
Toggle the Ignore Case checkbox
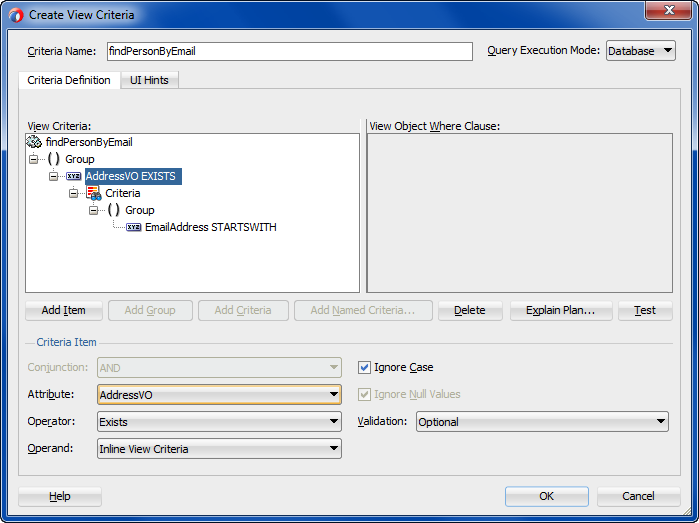pos(364,367)
